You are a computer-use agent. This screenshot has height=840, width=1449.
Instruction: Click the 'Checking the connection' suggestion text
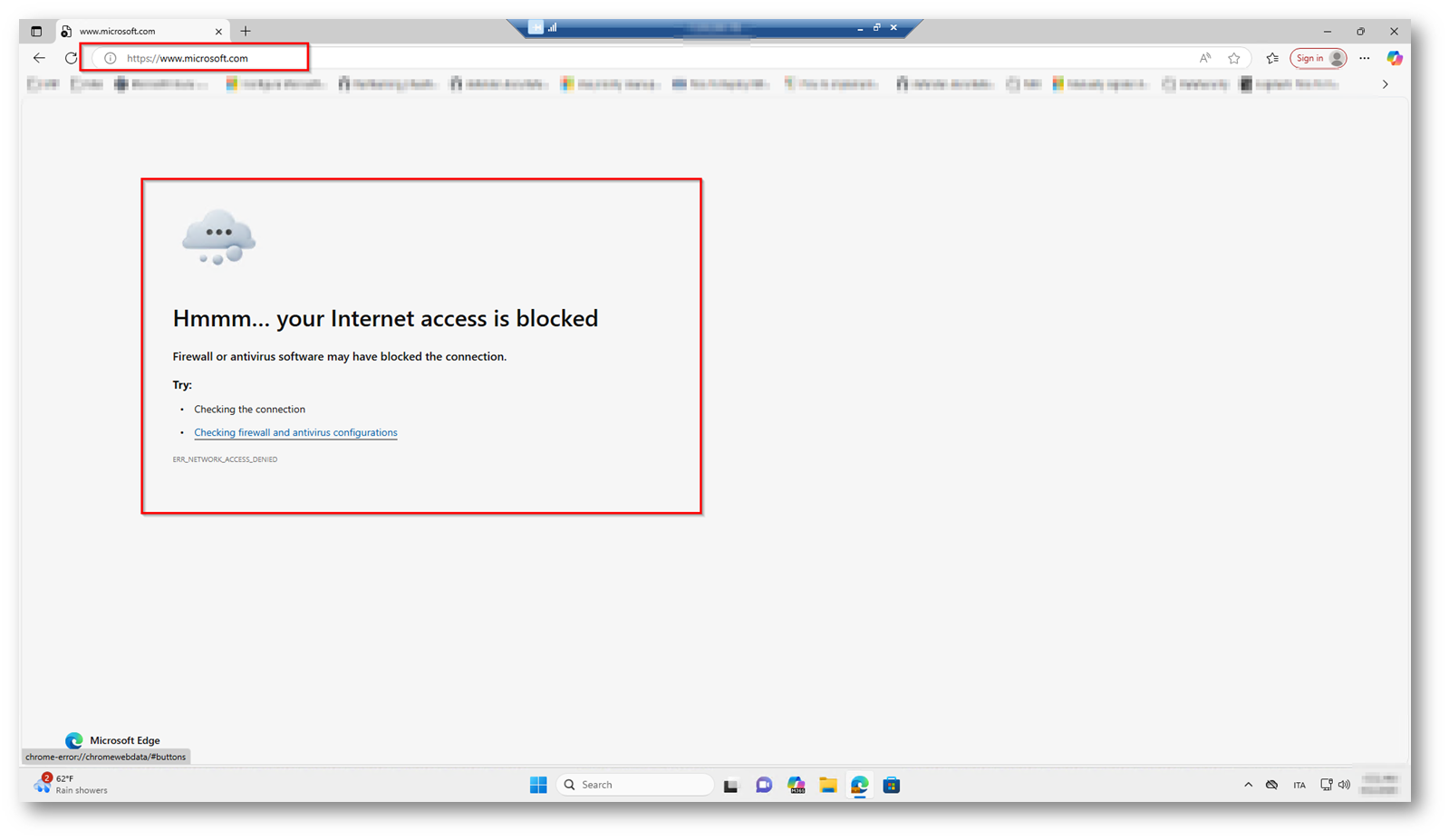tap(249, 410)
